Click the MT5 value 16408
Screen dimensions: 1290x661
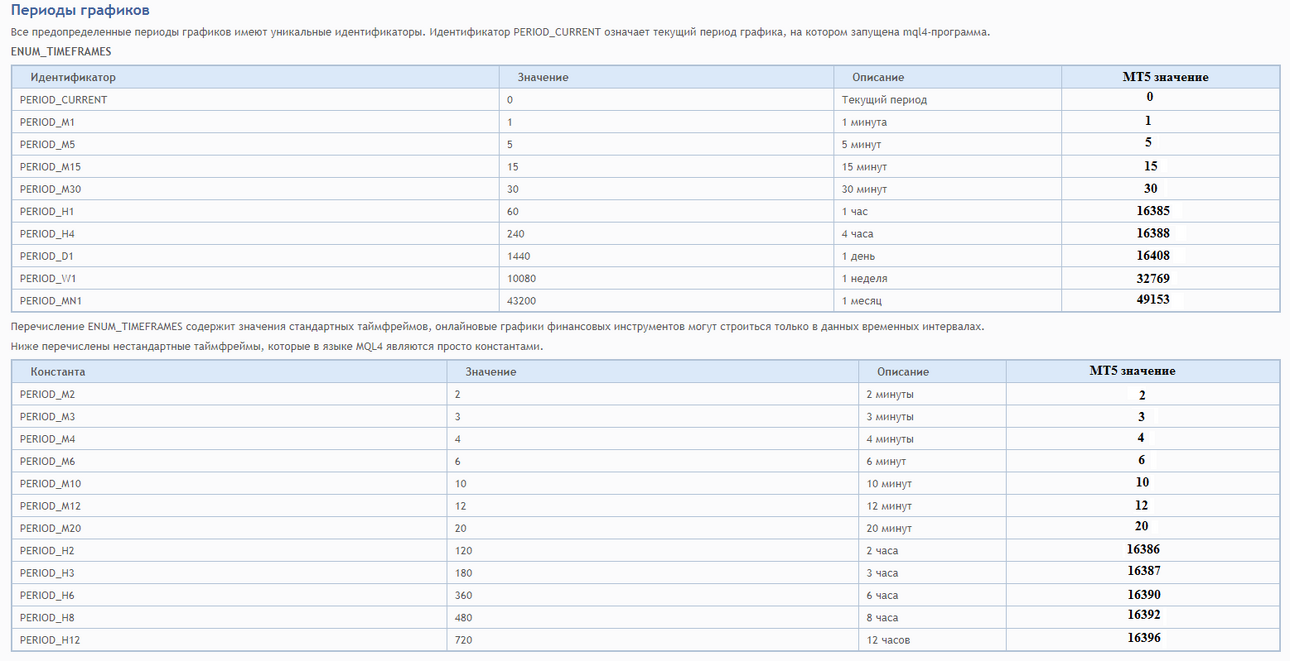1153,255
